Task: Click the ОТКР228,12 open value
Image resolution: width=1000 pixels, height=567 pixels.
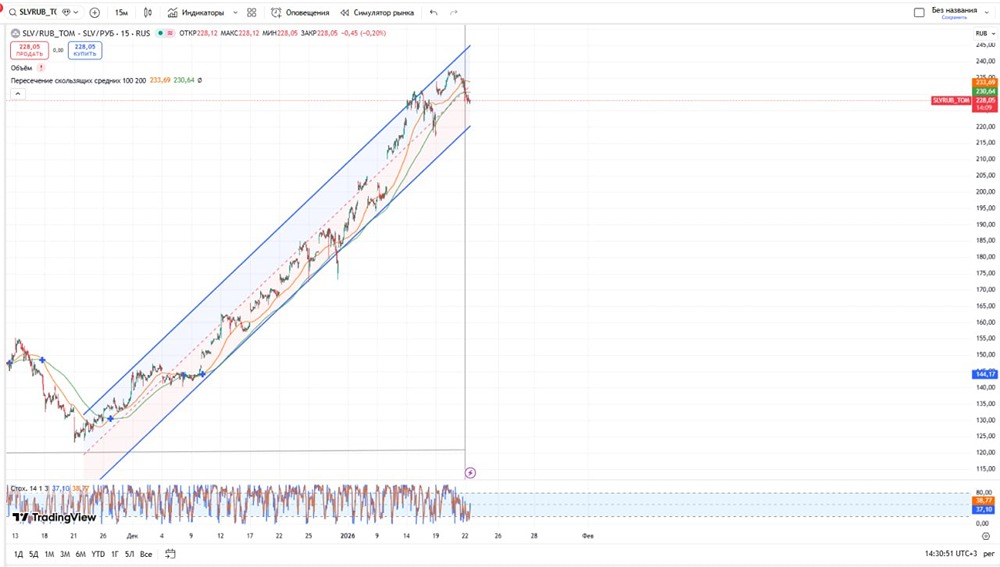Action: (198, 33)
